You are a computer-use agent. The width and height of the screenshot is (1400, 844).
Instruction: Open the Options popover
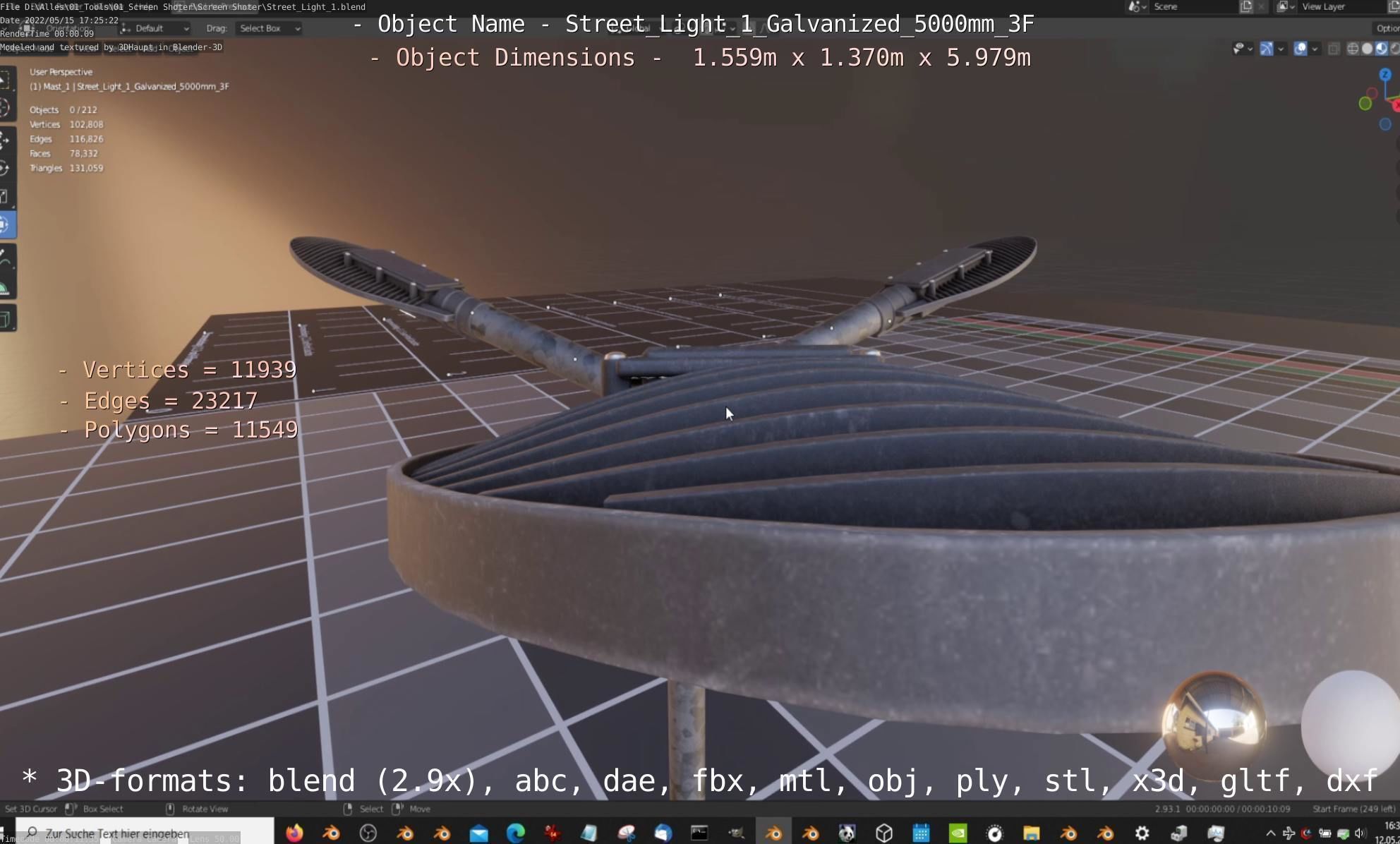click(x=1387, y=28)
